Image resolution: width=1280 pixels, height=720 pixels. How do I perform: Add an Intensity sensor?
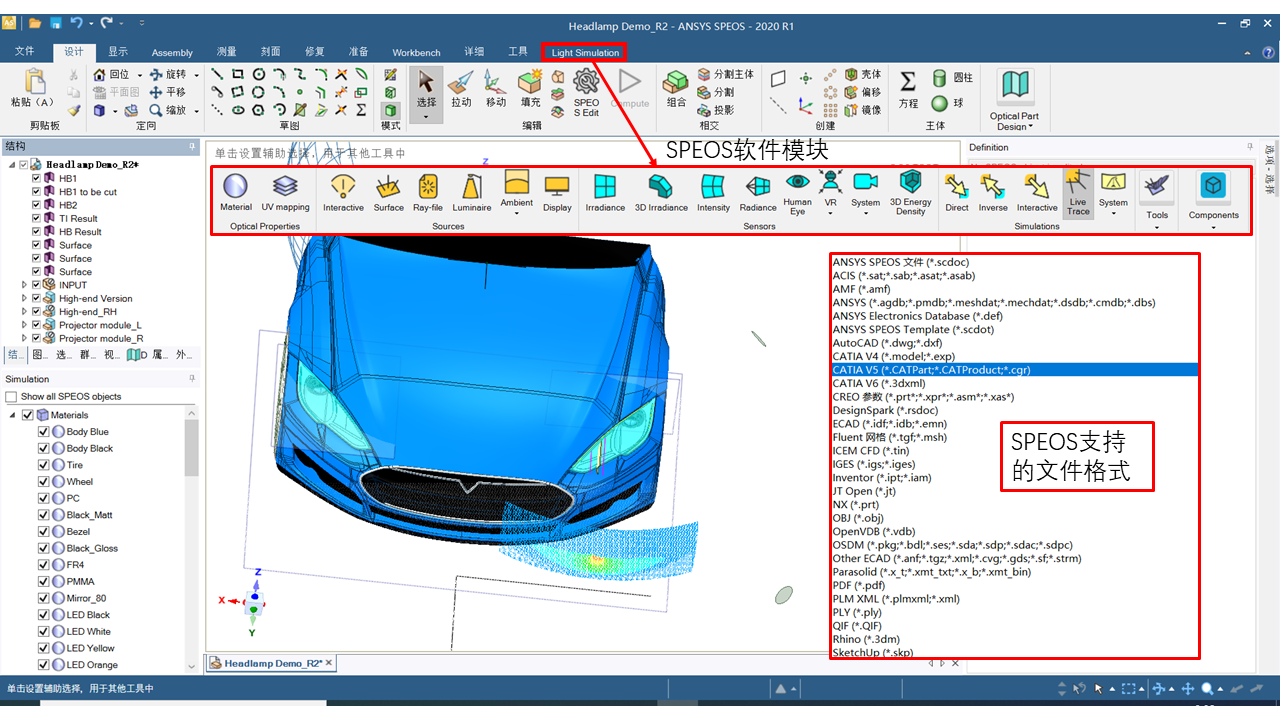coord(713,192)
